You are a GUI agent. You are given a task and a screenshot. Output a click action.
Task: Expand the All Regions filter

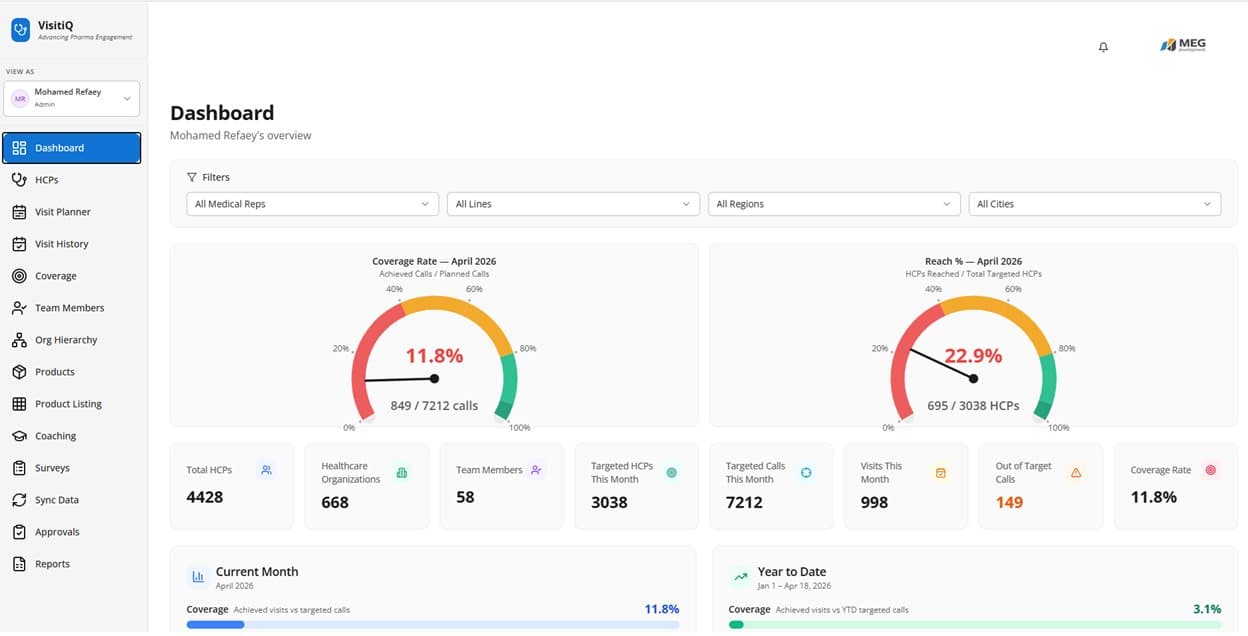(833, 203)
